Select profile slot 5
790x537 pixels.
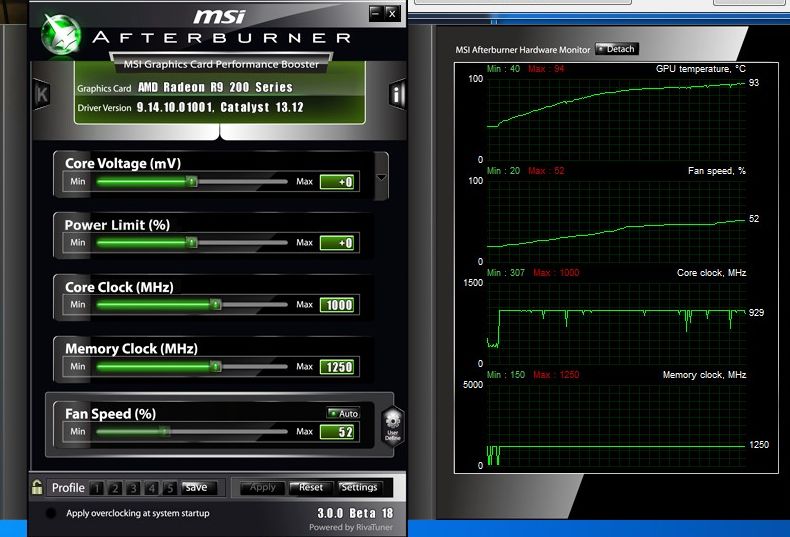(169, 488)
